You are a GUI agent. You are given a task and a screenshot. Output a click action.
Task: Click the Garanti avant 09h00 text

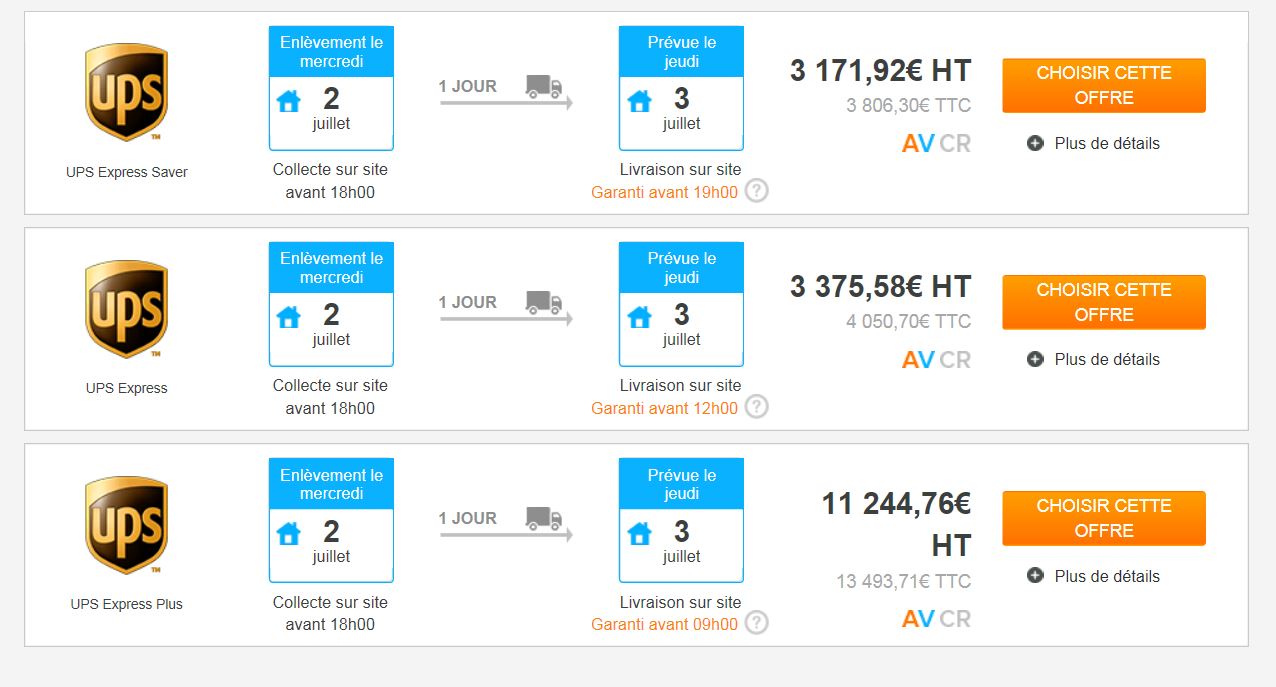[x=664, y=625]
